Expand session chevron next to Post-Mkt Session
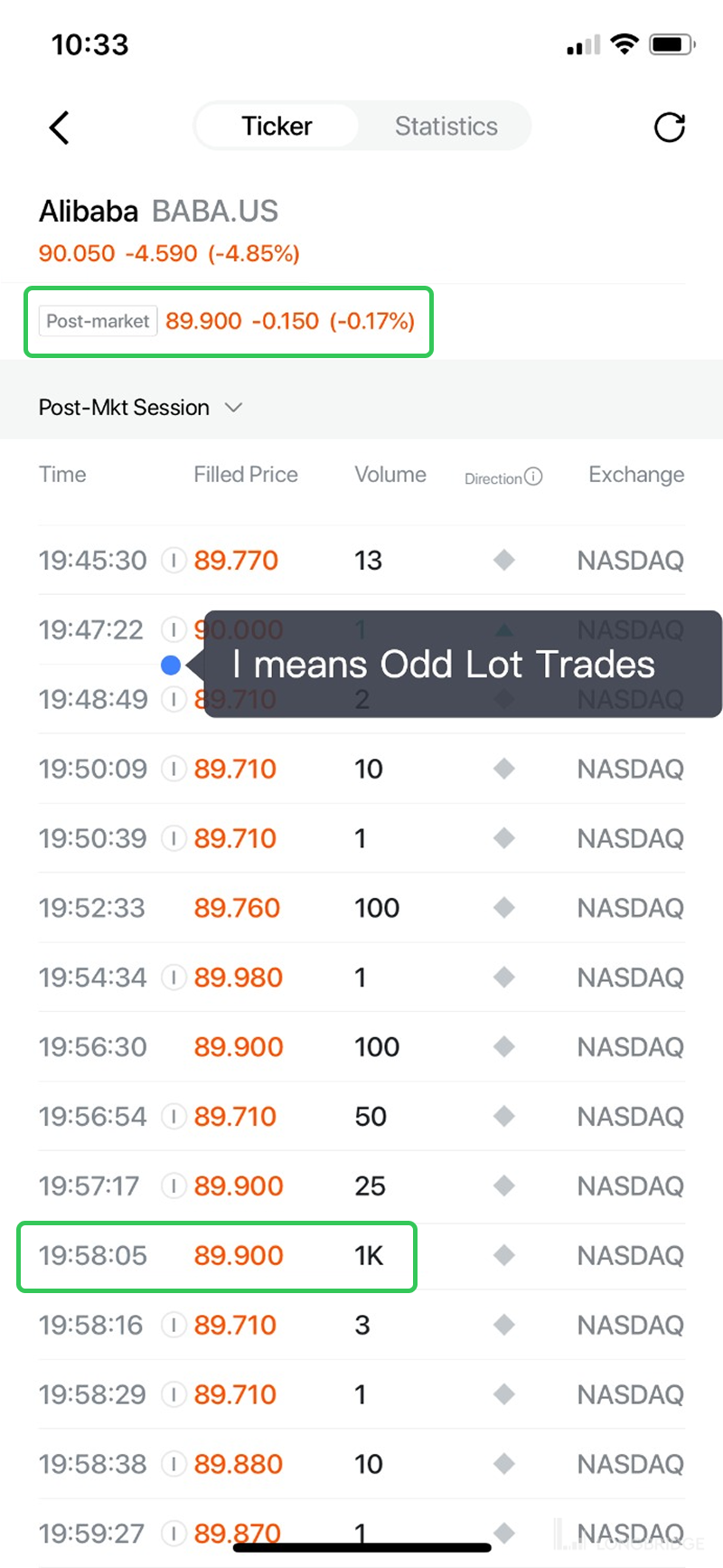723x1568 pixels. pos(233,408)
